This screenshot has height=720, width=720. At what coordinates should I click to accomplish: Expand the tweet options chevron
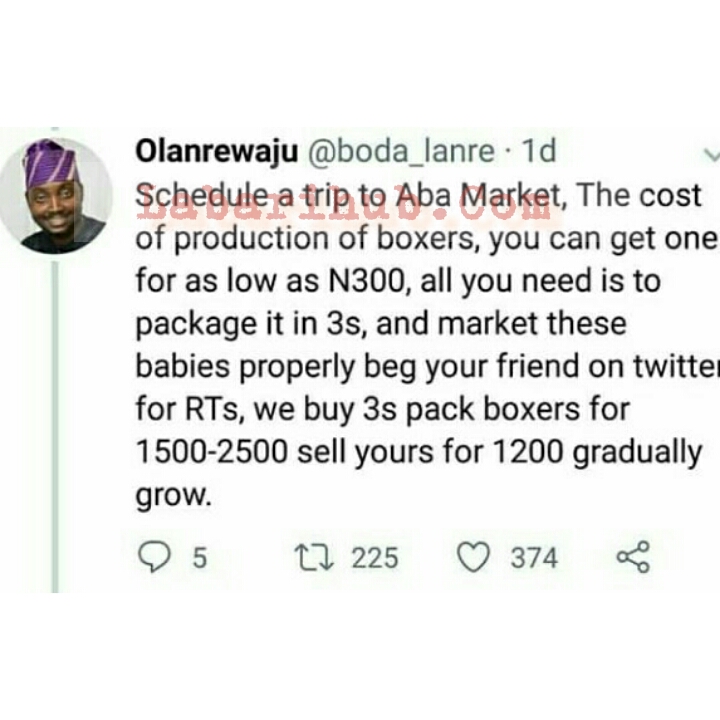712,156
